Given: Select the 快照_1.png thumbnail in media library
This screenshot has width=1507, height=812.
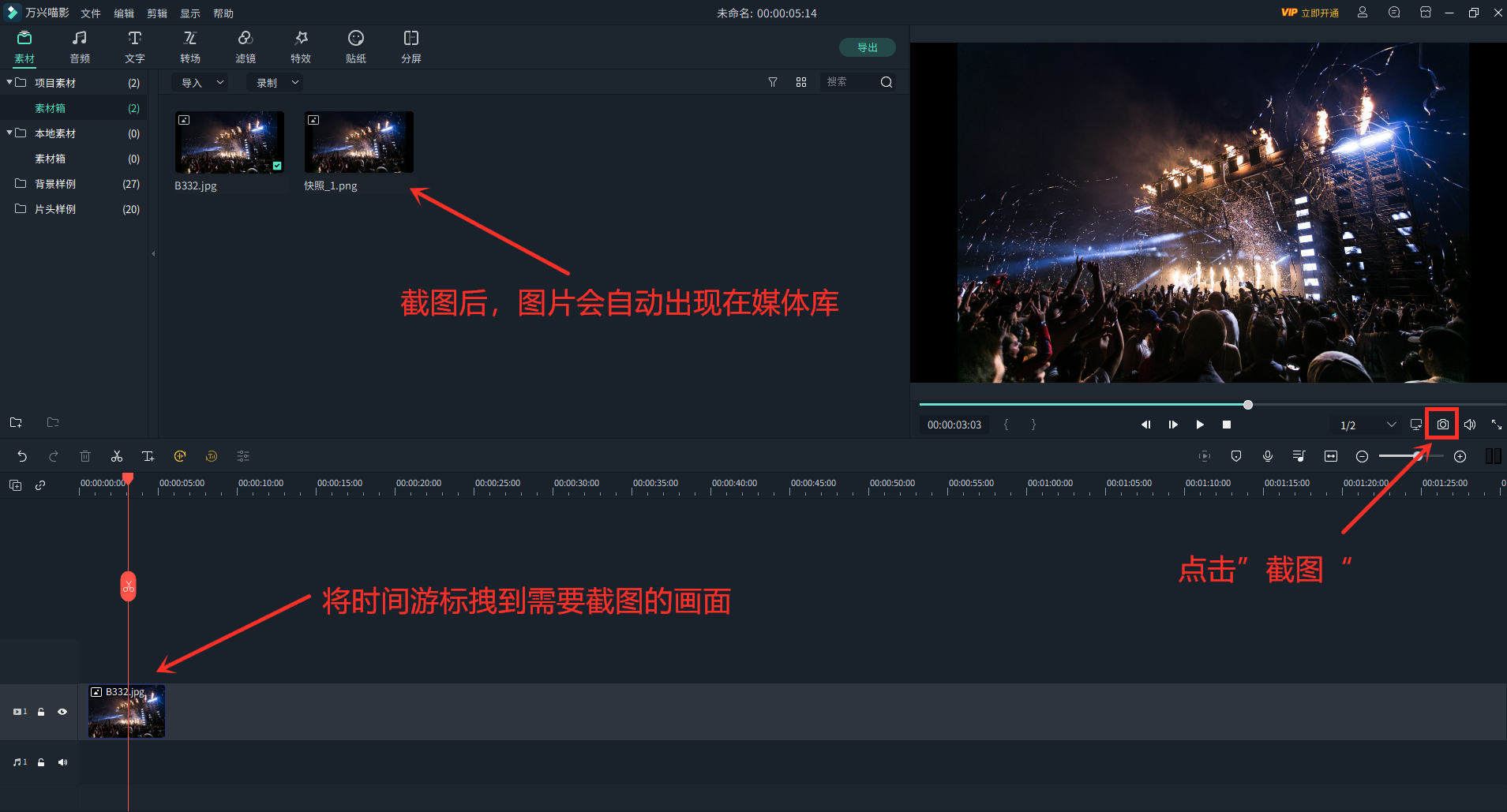Looking at the screenshot, I should tap(358, 142).
